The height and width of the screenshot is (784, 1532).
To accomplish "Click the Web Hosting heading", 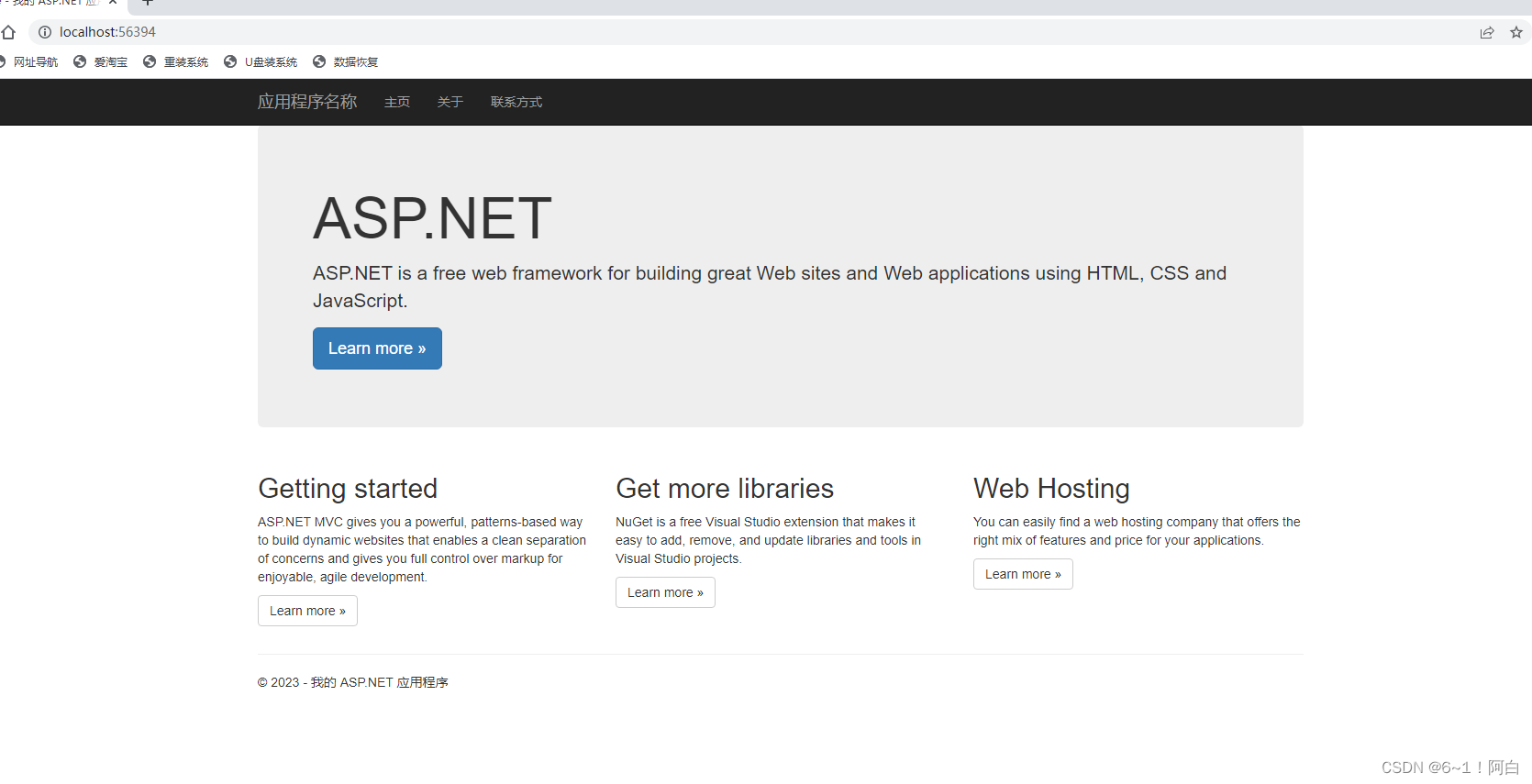I will pos(1051,489).
